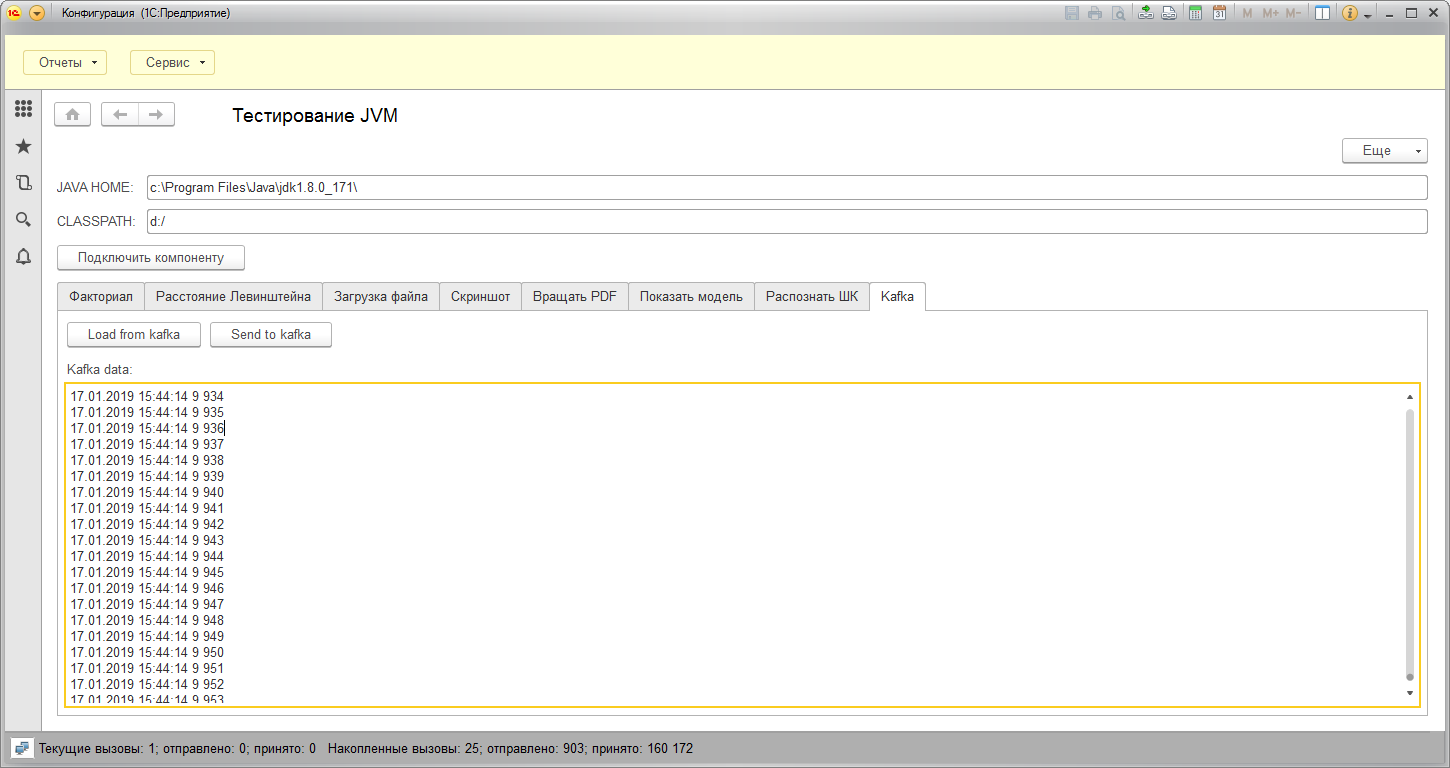Screen dimensions: 1450x768
Task: Click the Kafka data scrollbar down arrow
Action: tap(1410, 693)
